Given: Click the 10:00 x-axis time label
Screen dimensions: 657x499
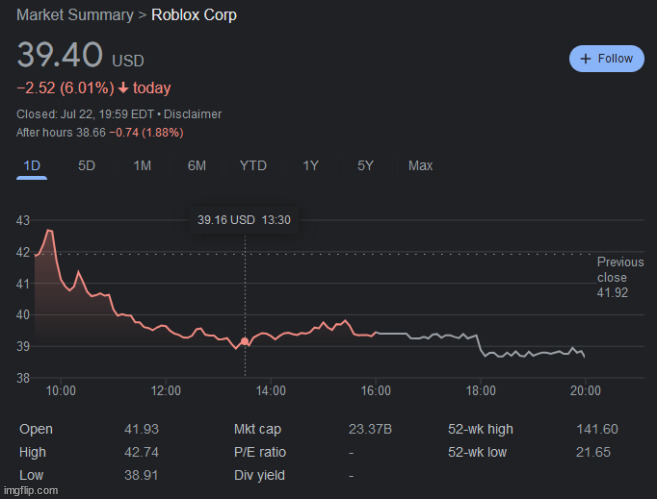Looking at the screenshot, I should coord(61,391).
